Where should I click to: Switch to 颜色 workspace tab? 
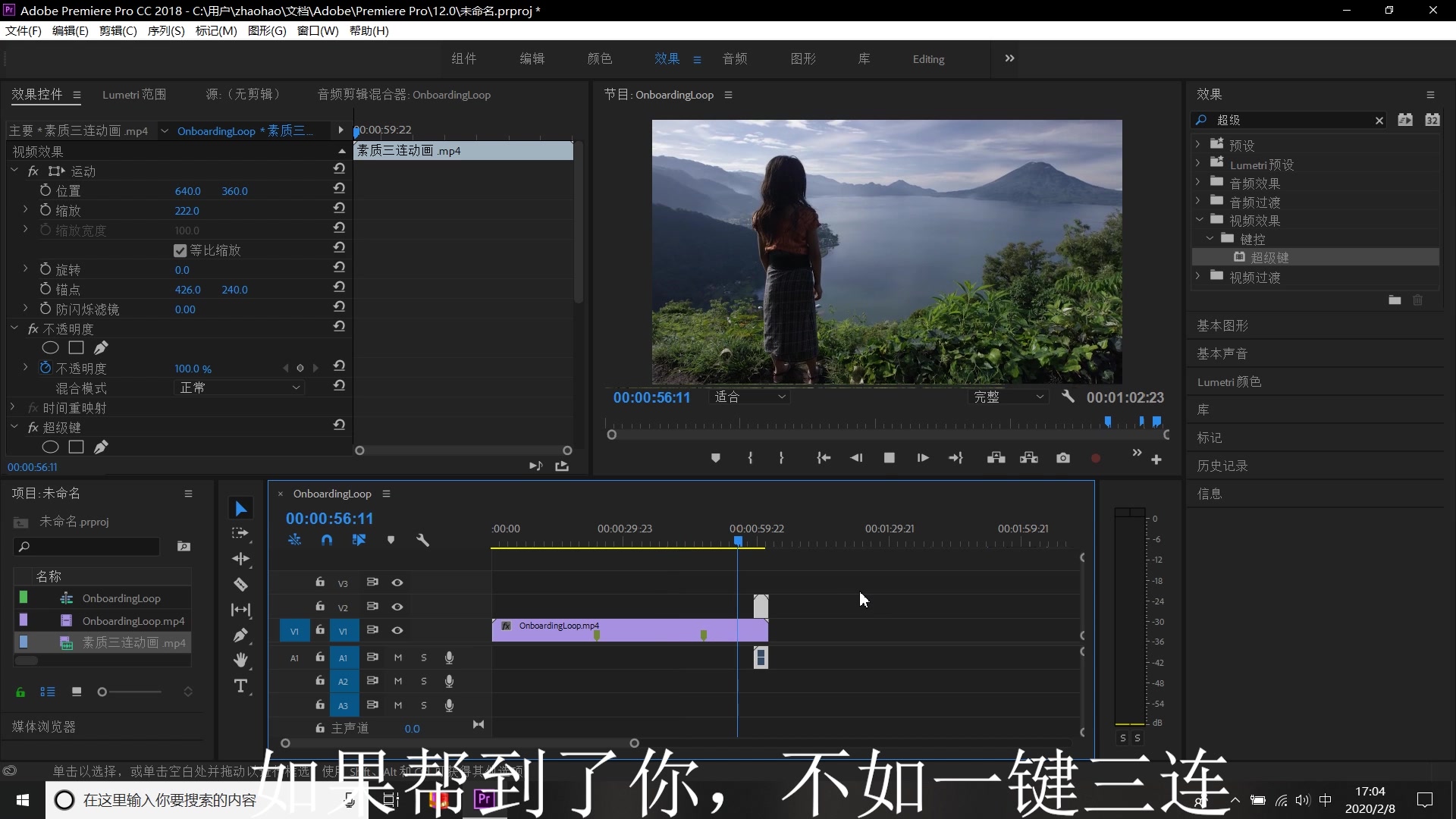pos(599,58)
